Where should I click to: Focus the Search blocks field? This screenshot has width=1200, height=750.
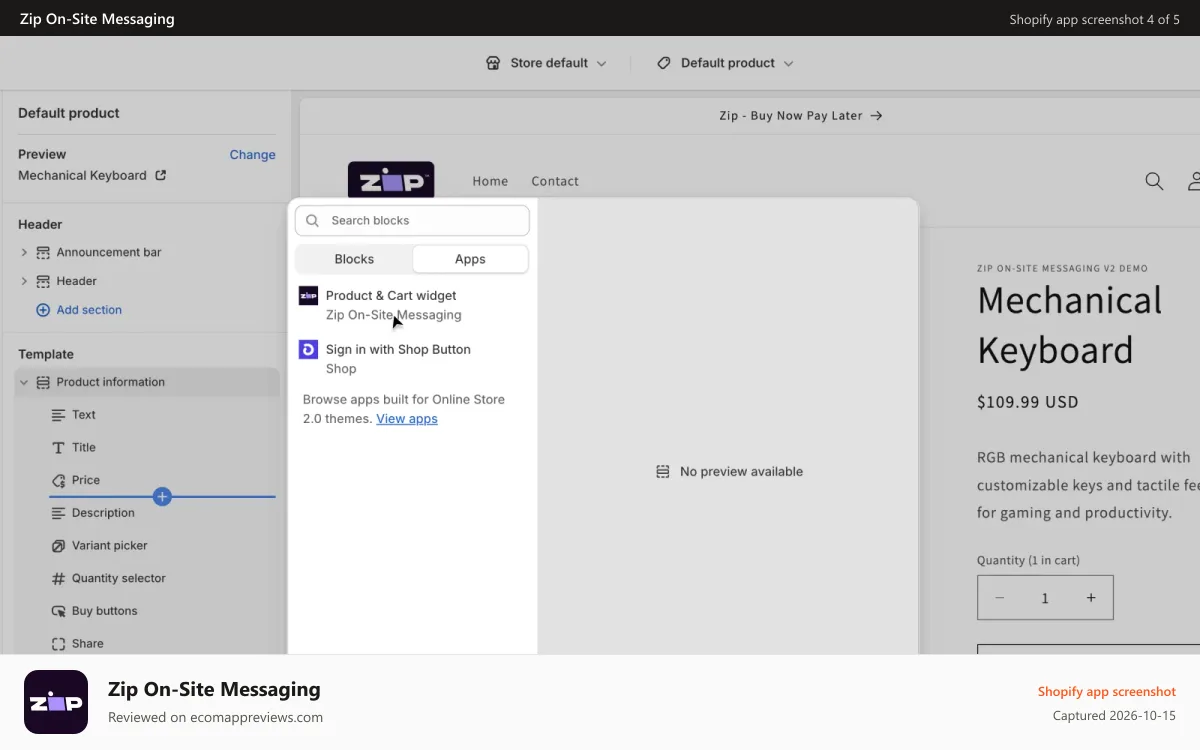(x=412, y=220)
